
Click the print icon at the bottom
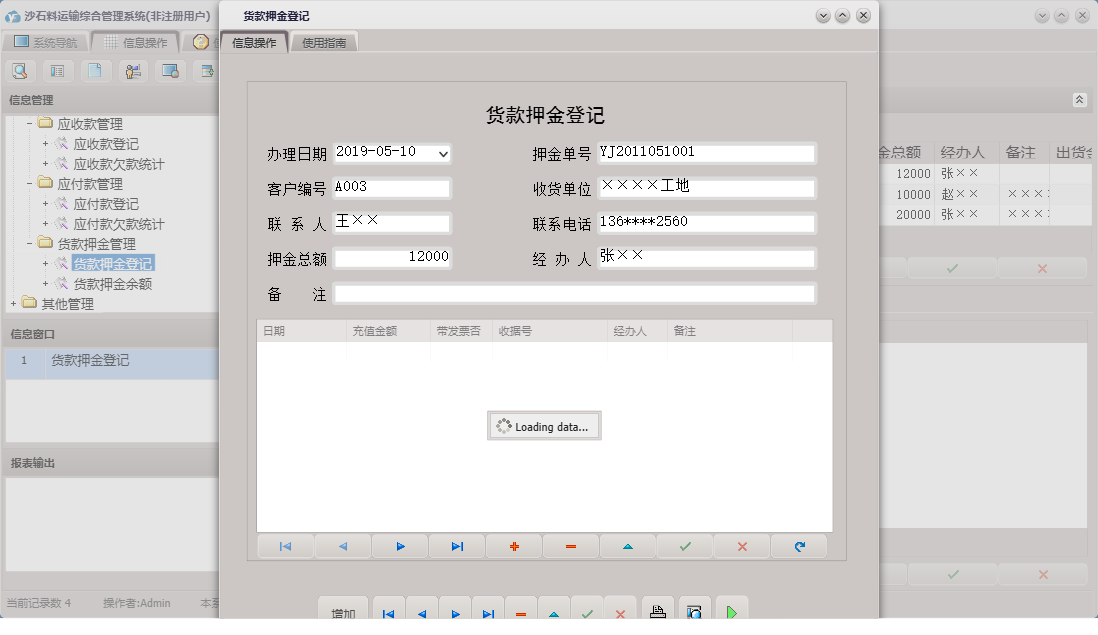[657, 608]
